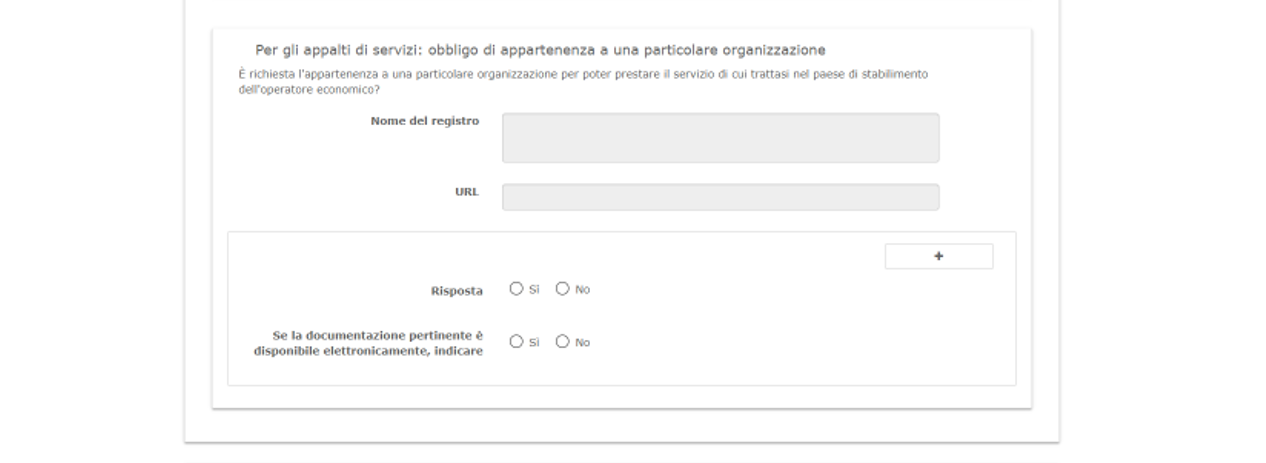This screenshot has height=463, width=1266.
Task: Choose Sì for documentazione disponibile elettronicamente
Action: coord(516,342)
